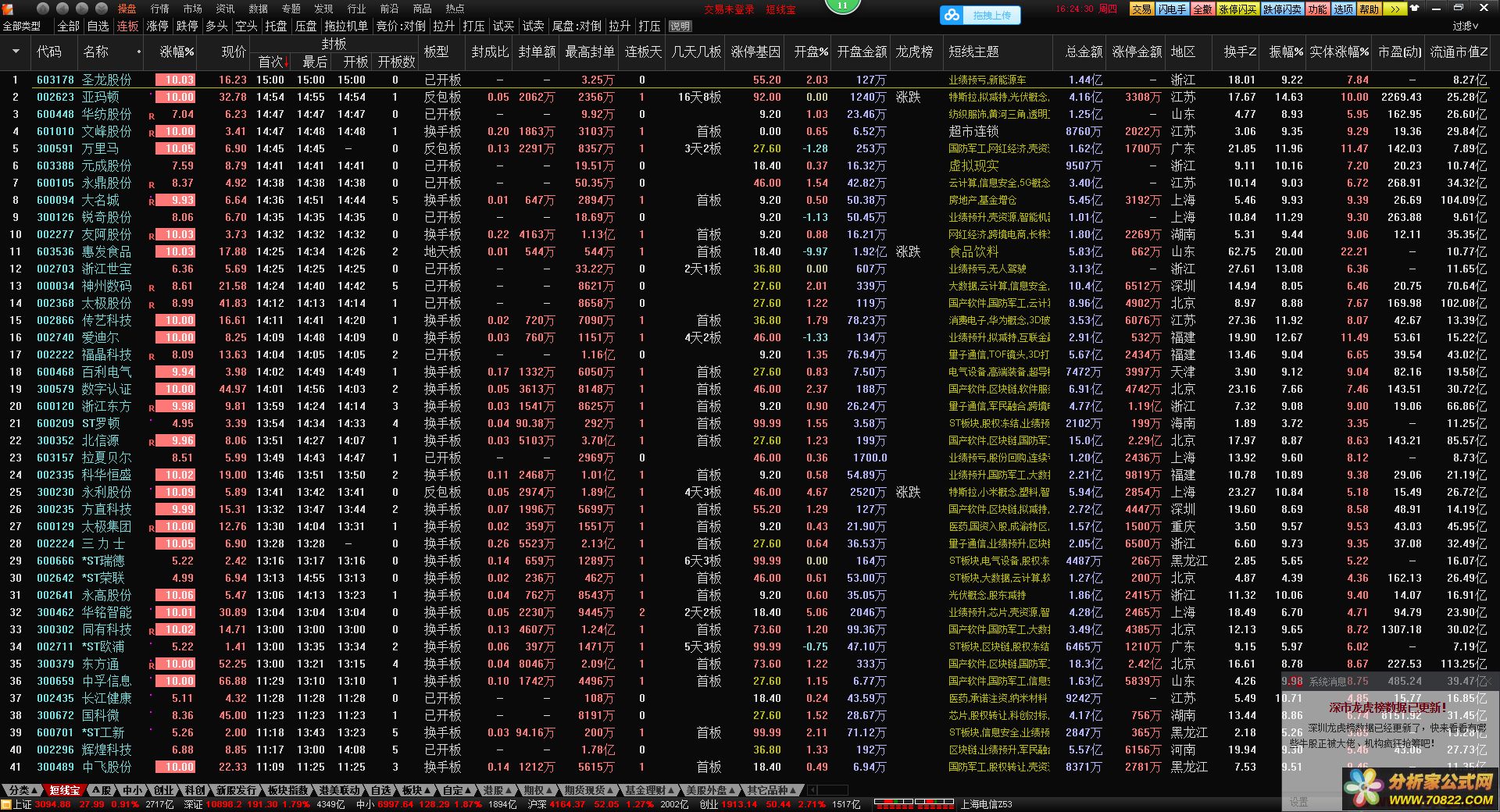Click the R marker beside 神州数码

[152, 288]
